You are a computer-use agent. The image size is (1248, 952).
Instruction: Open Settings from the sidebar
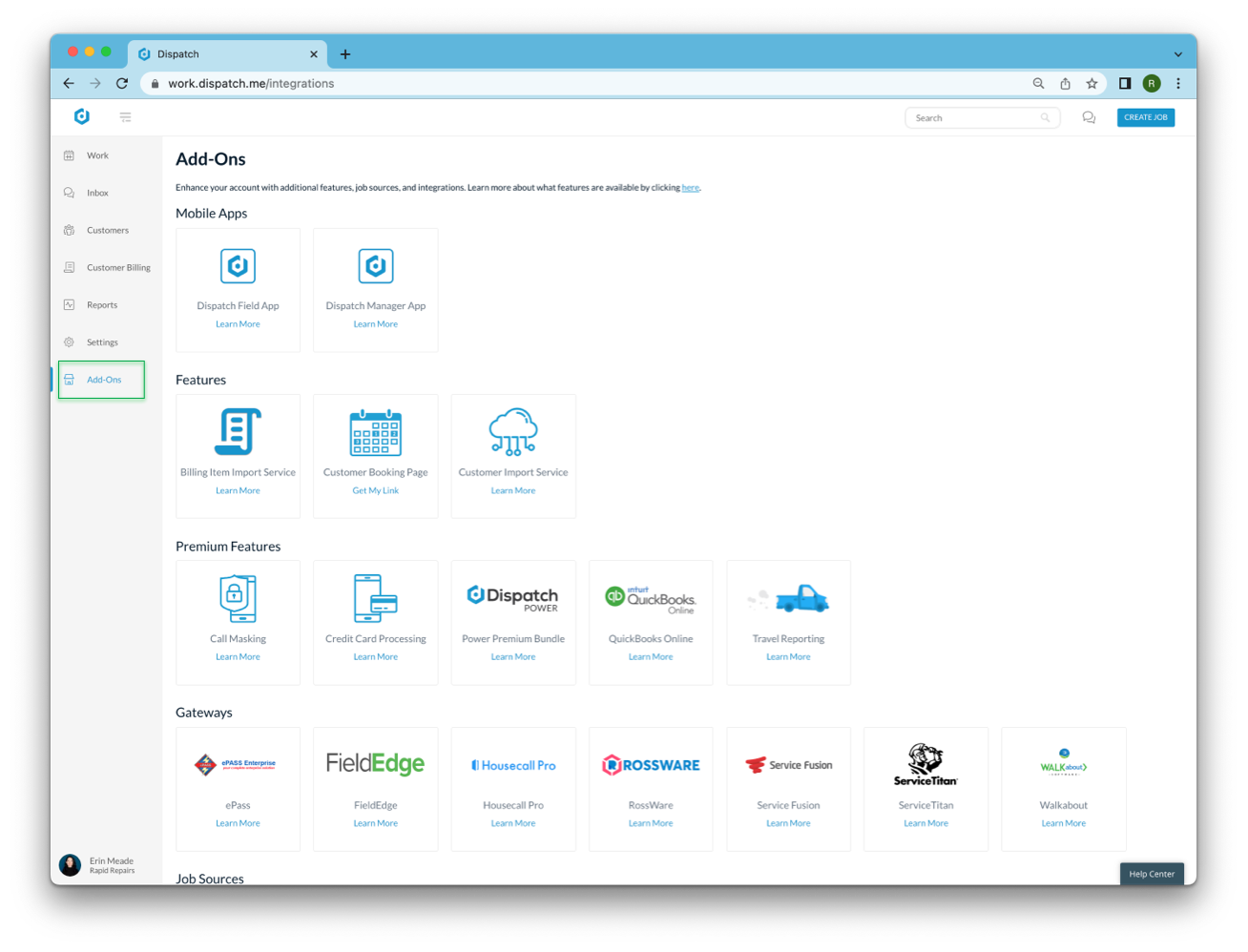click(102, 342)
